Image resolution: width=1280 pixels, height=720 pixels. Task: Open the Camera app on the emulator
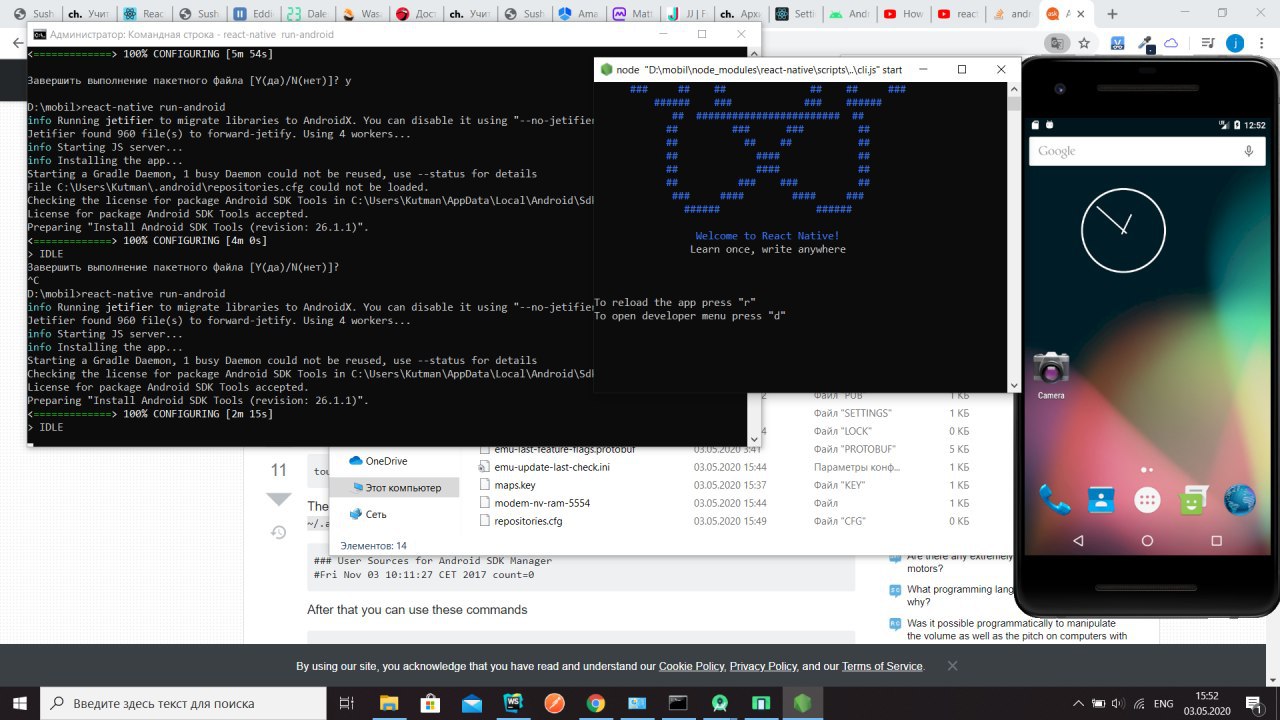point(1051,371)
